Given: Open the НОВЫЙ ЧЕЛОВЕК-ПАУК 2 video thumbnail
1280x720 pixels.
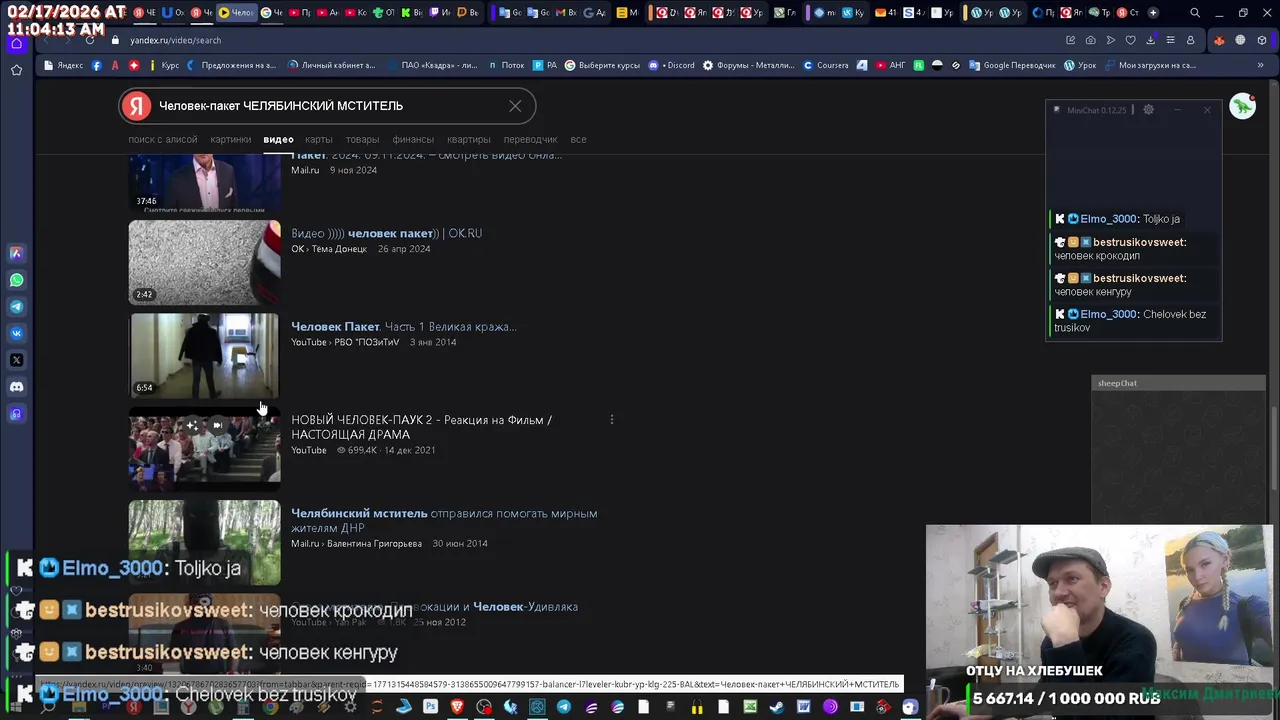Looking at the screenshot, I should tap(204, 449).
